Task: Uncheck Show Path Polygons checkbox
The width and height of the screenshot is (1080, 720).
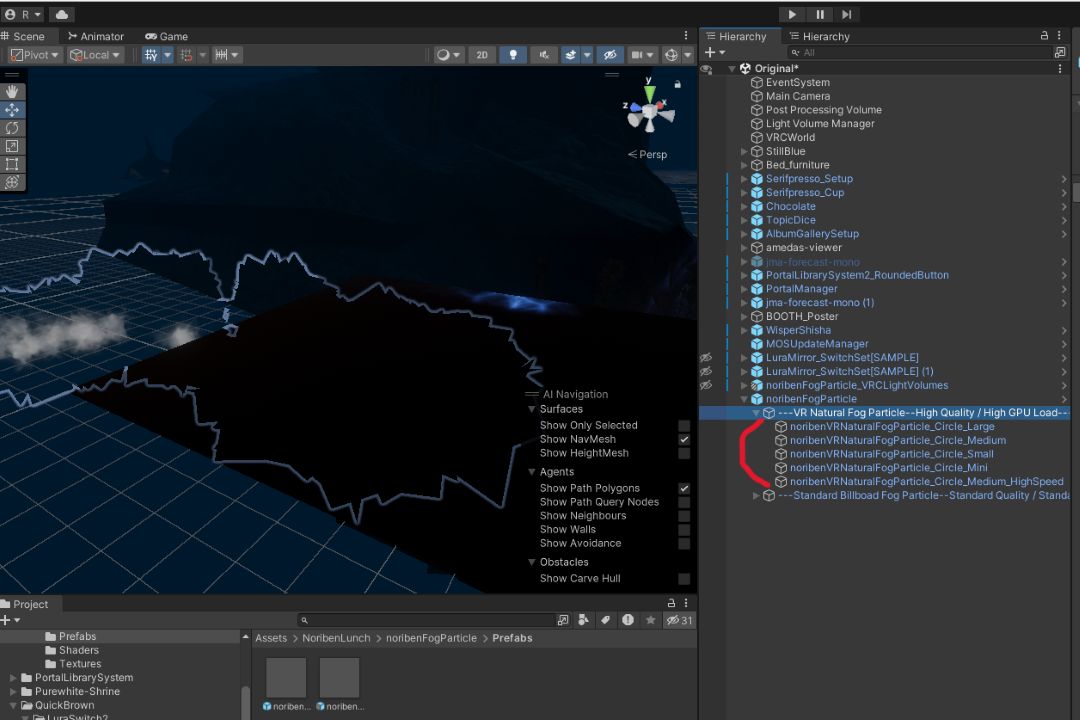Action: point(684,488)
